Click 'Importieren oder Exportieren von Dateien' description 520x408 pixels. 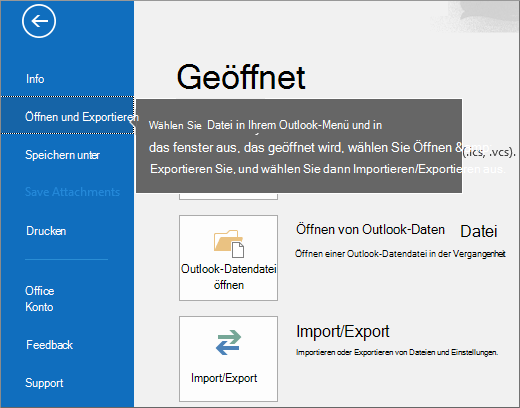point(397,352)
